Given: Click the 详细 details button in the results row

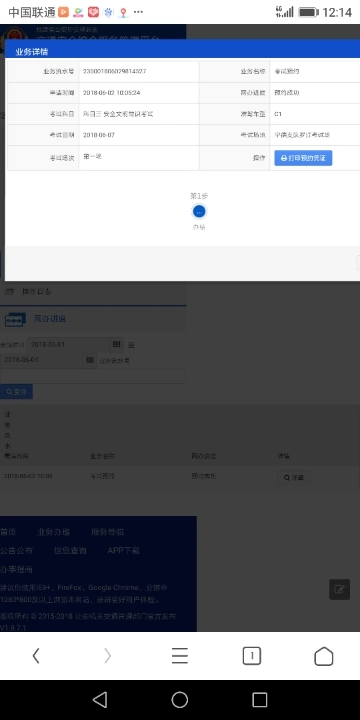Looking at the screenshot, I should tap(294, 478).
